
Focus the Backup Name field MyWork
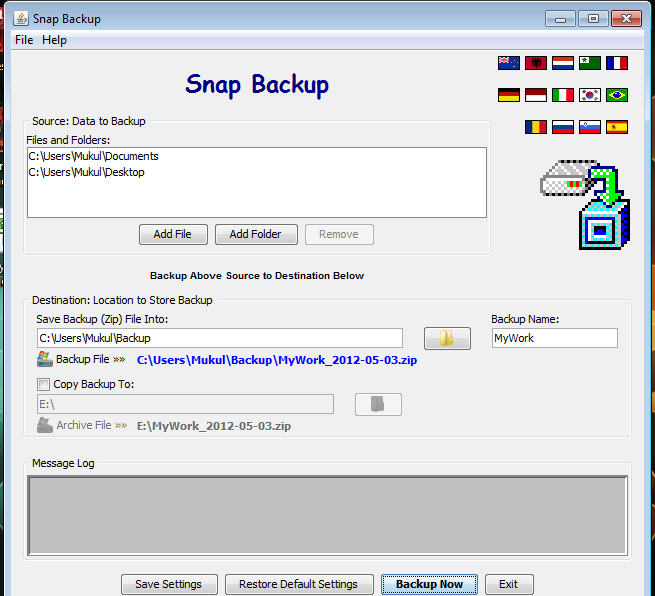[555, 338]
